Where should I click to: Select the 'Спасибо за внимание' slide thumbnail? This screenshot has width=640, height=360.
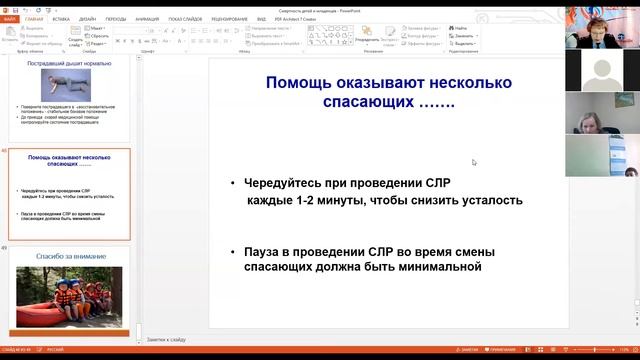point(69,291)
